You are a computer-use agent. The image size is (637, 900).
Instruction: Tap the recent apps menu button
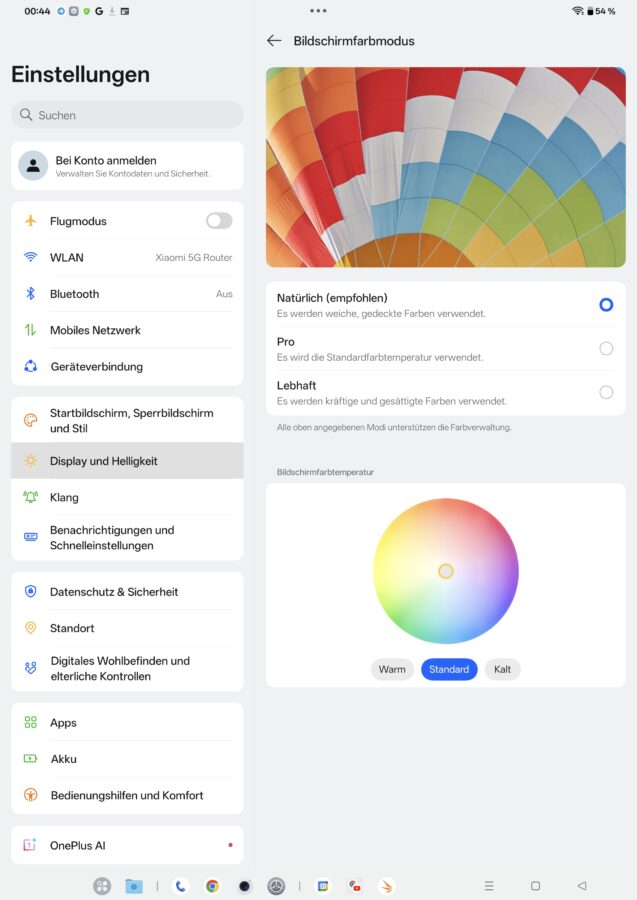pos(489,886)
